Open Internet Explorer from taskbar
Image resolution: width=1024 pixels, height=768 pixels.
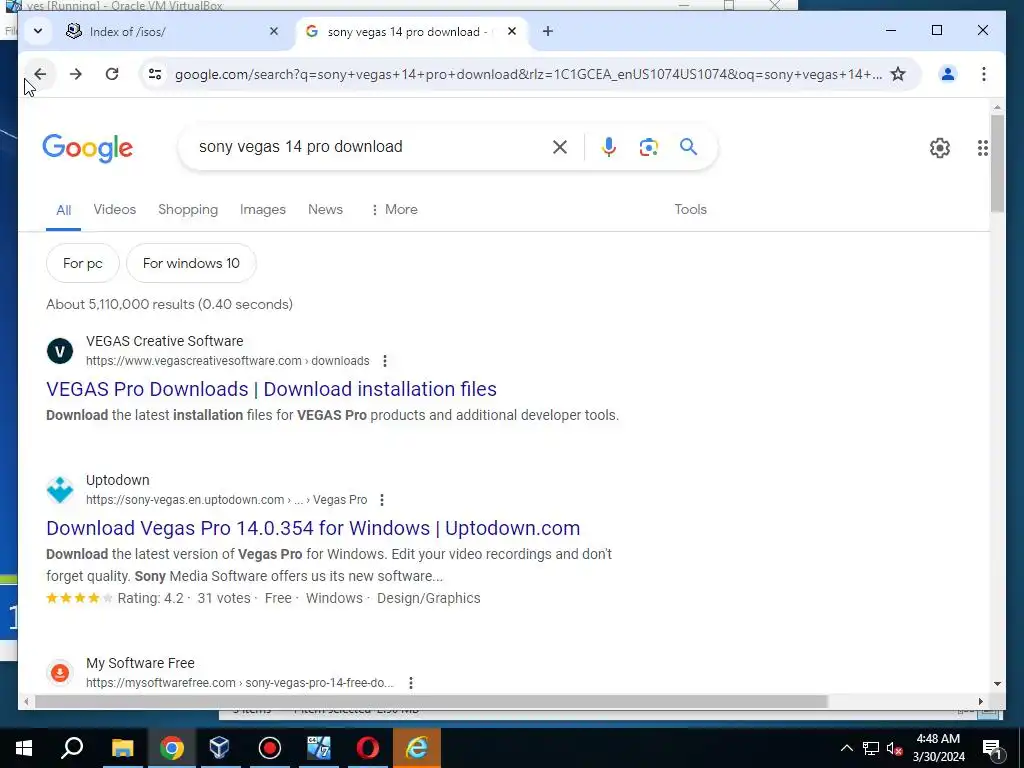(x=417, y=748)
